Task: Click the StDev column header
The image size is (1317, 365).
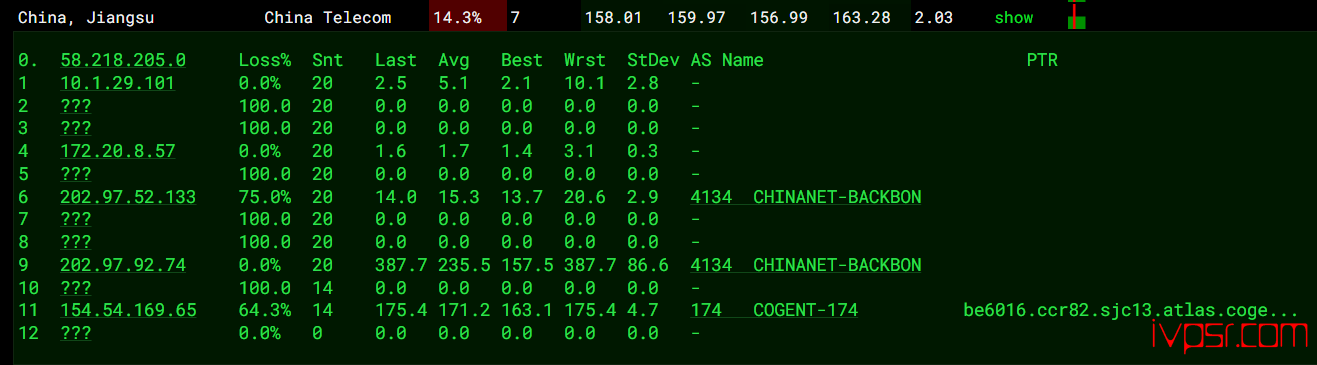Action: click(653, 60)
